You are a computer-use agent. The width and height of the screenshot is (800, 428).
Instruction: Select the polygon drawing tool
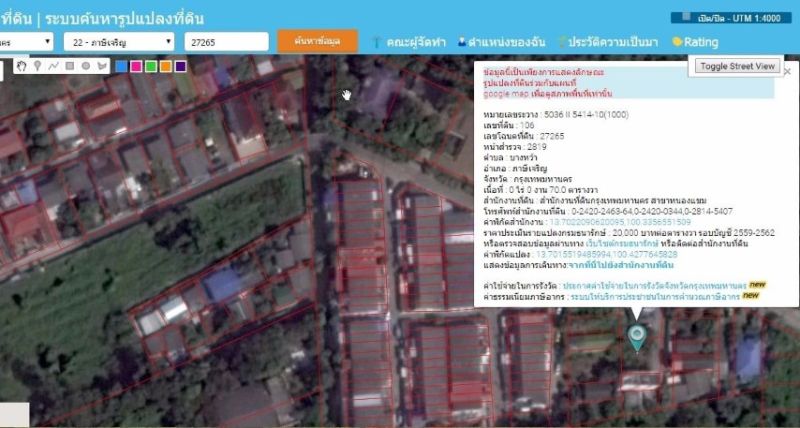click(x=101, y=66)
